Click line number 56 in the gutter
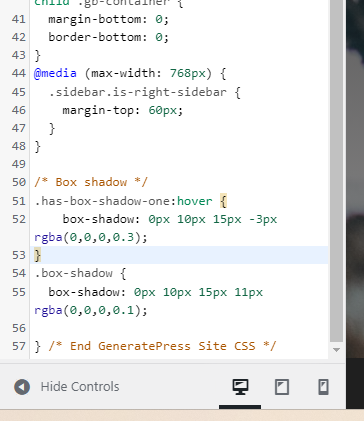 pyautogui.click(x=19, y=328)
